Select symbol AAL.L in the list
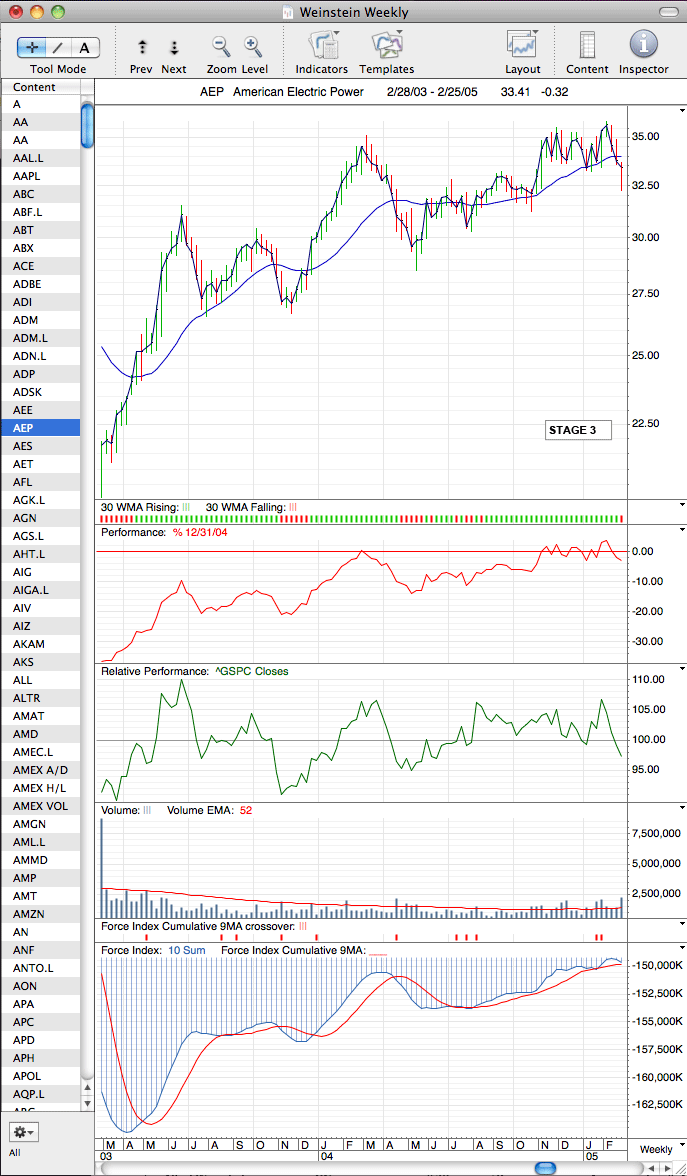The height and width of the screenshot is (1176, 687). pos(40,158)
